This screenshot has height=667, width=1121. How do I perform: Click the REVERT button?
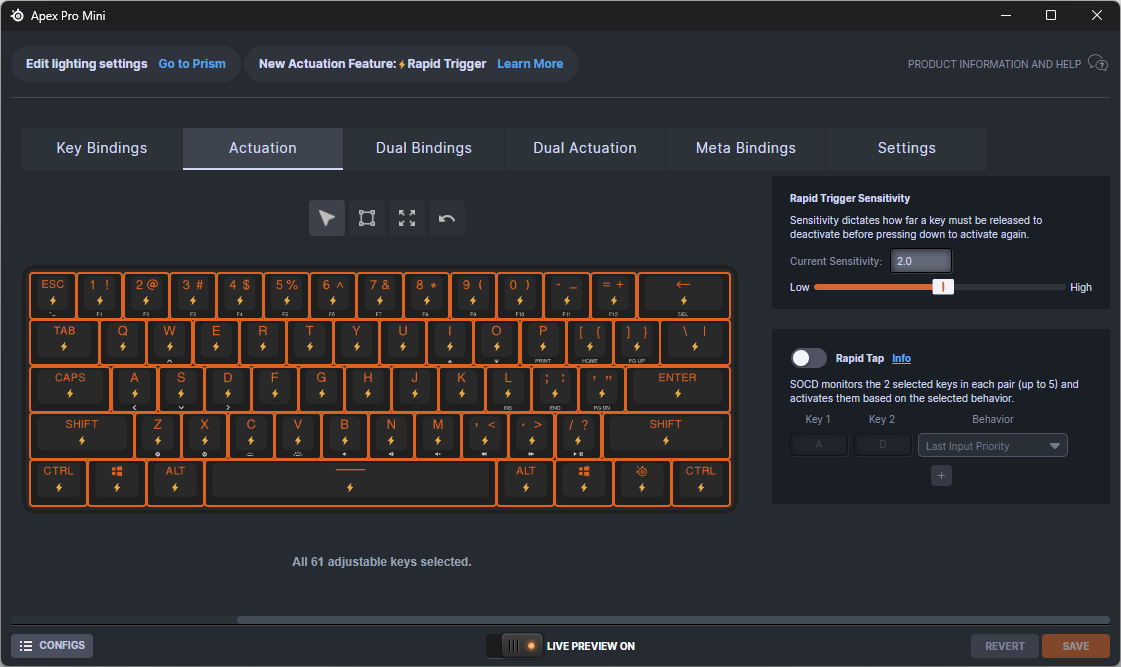tap(1004, 646)
